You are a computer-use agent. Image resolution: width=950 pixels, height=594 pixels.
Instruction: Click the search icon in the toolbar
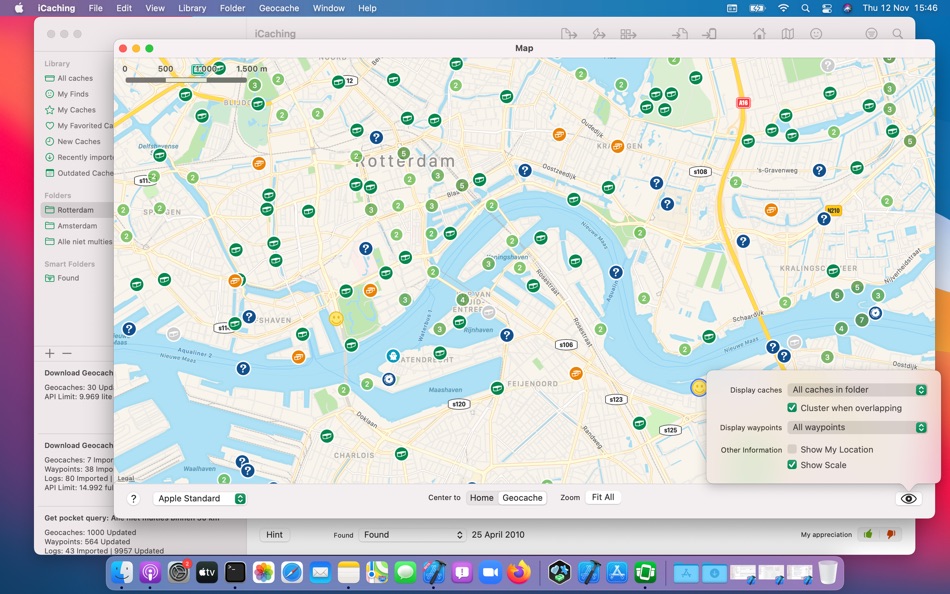click(897, 33)
